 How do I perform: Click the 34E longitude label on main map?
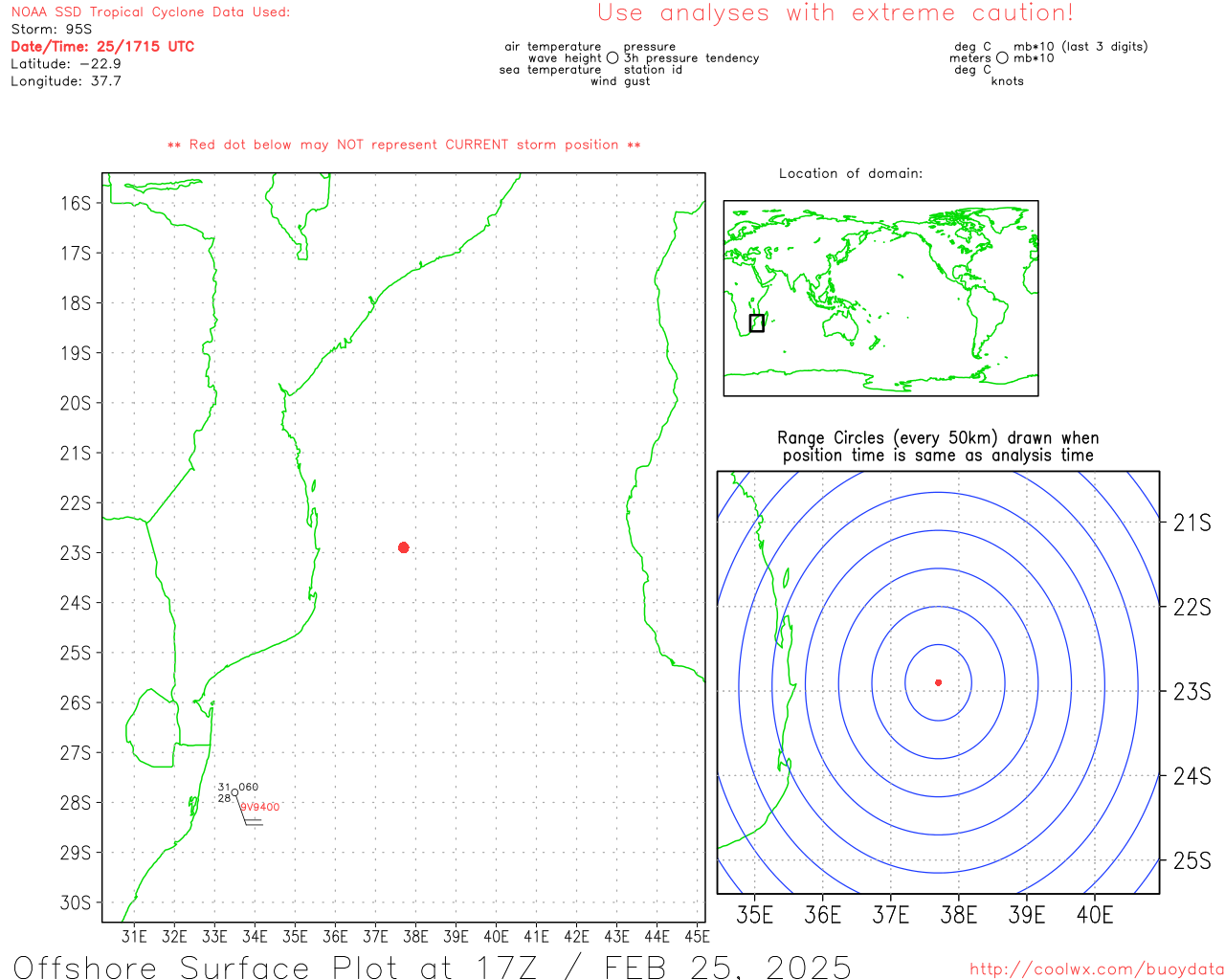[255, 936]
